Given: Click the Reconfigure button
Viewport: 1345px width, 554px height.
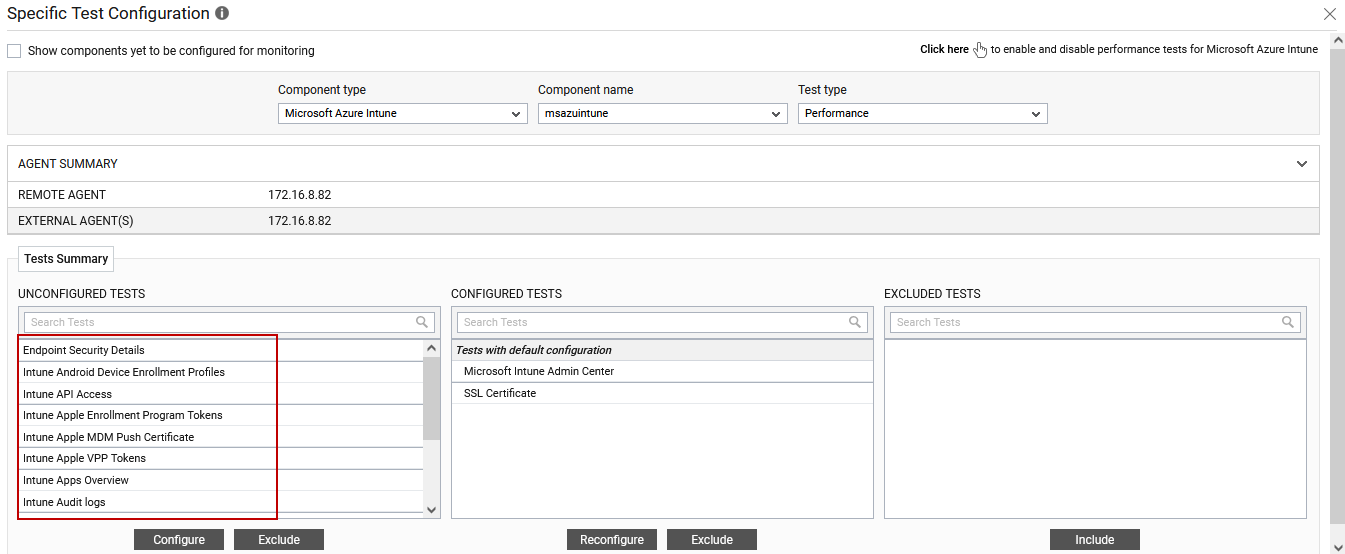Looking at the screenshot, I should click(x=612, y=540).
